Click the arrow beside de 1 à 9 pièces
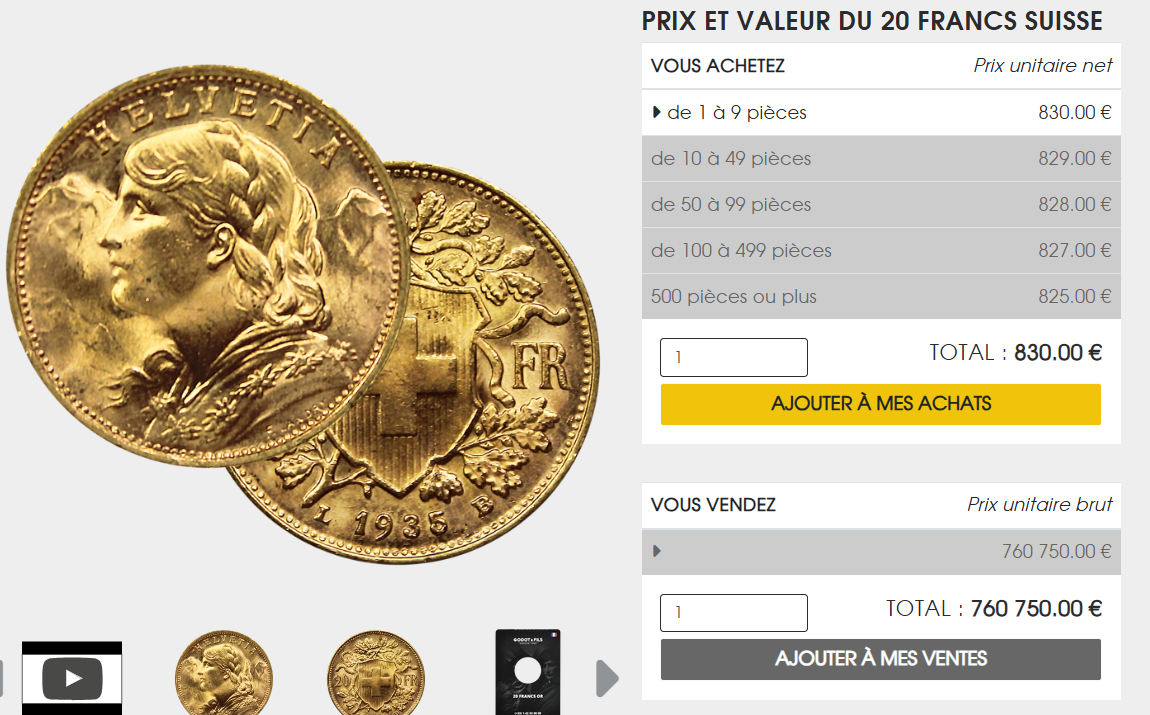 pos(656,112)
